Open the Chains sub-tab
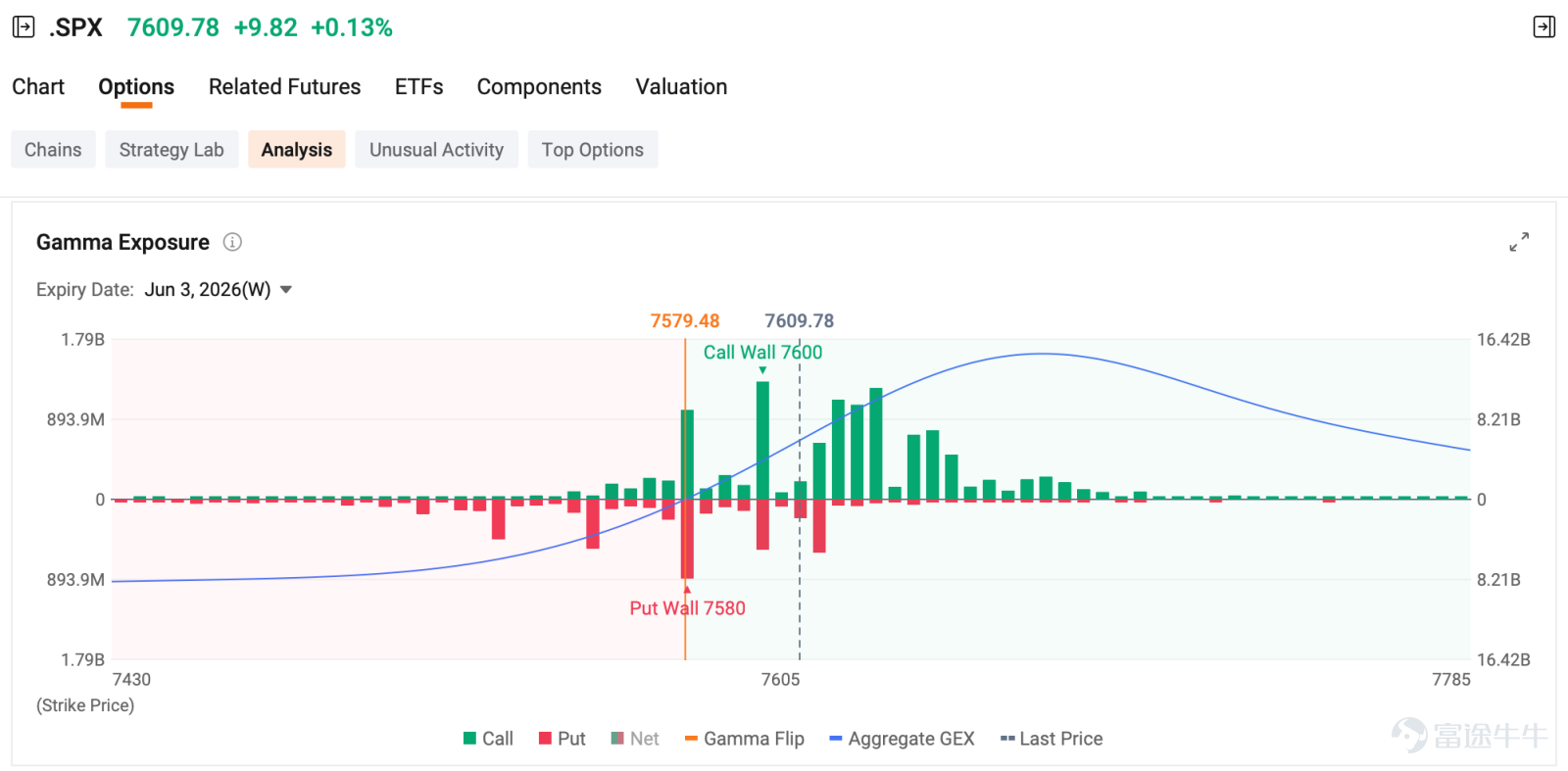 (53, 150)
